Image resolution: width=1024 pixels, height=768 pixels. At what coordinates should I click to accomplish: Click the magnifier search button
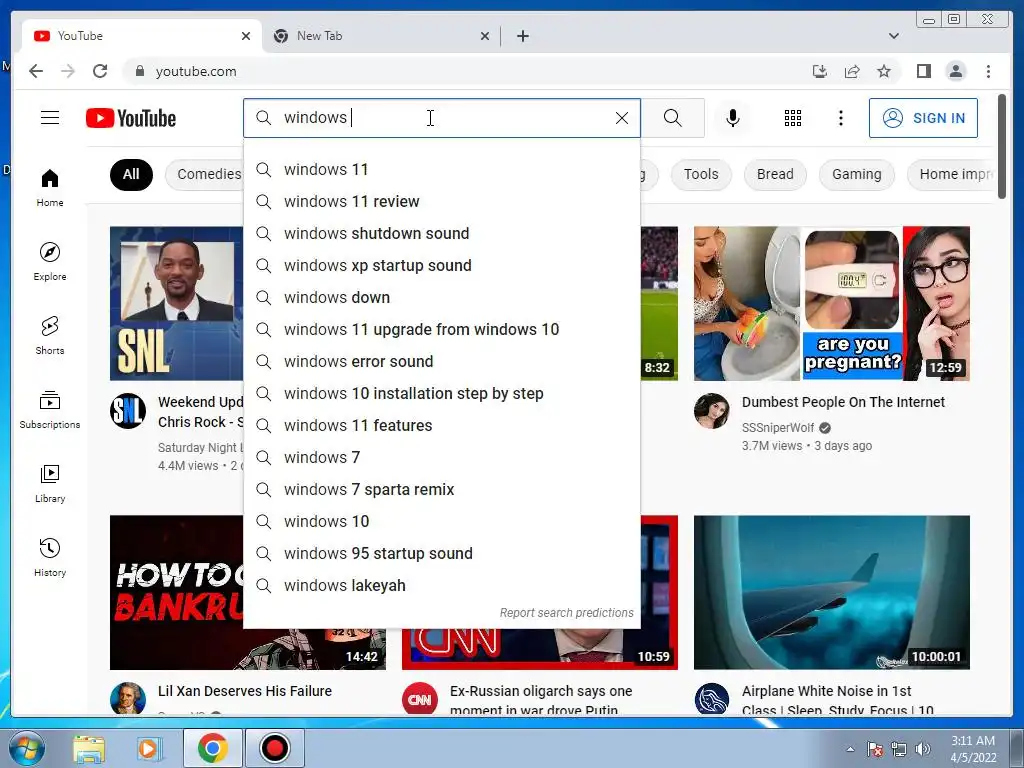pos(673,118)
